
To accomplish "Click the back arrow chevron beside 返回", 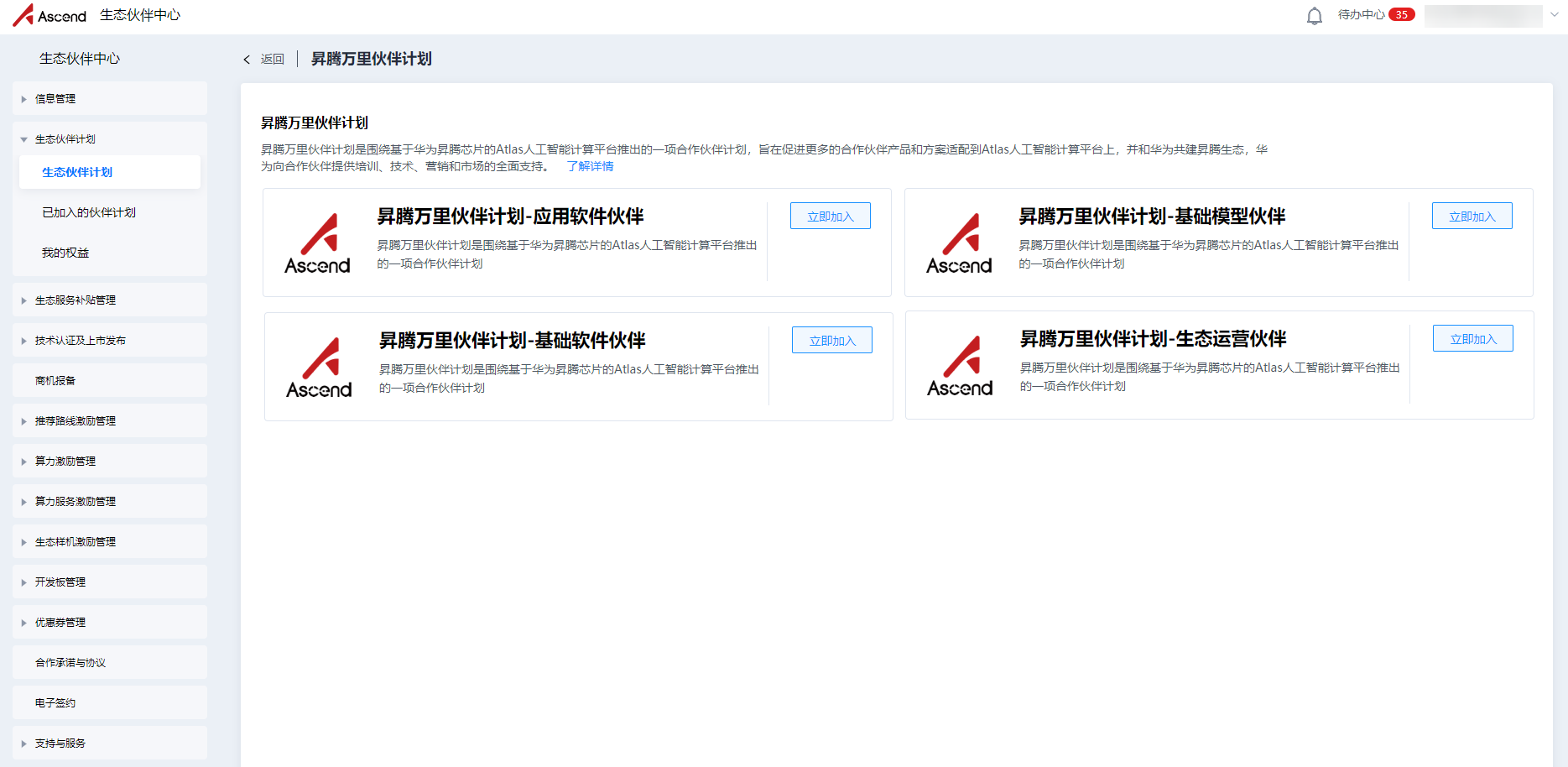I will point(247,60).
